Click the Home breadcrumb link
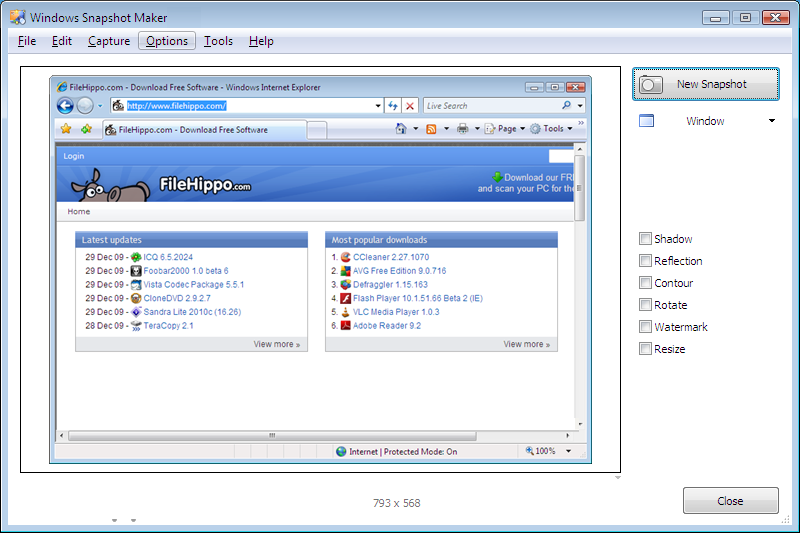Image resolution: width=800 pixels, height=533 pixels. coord(79,212)
